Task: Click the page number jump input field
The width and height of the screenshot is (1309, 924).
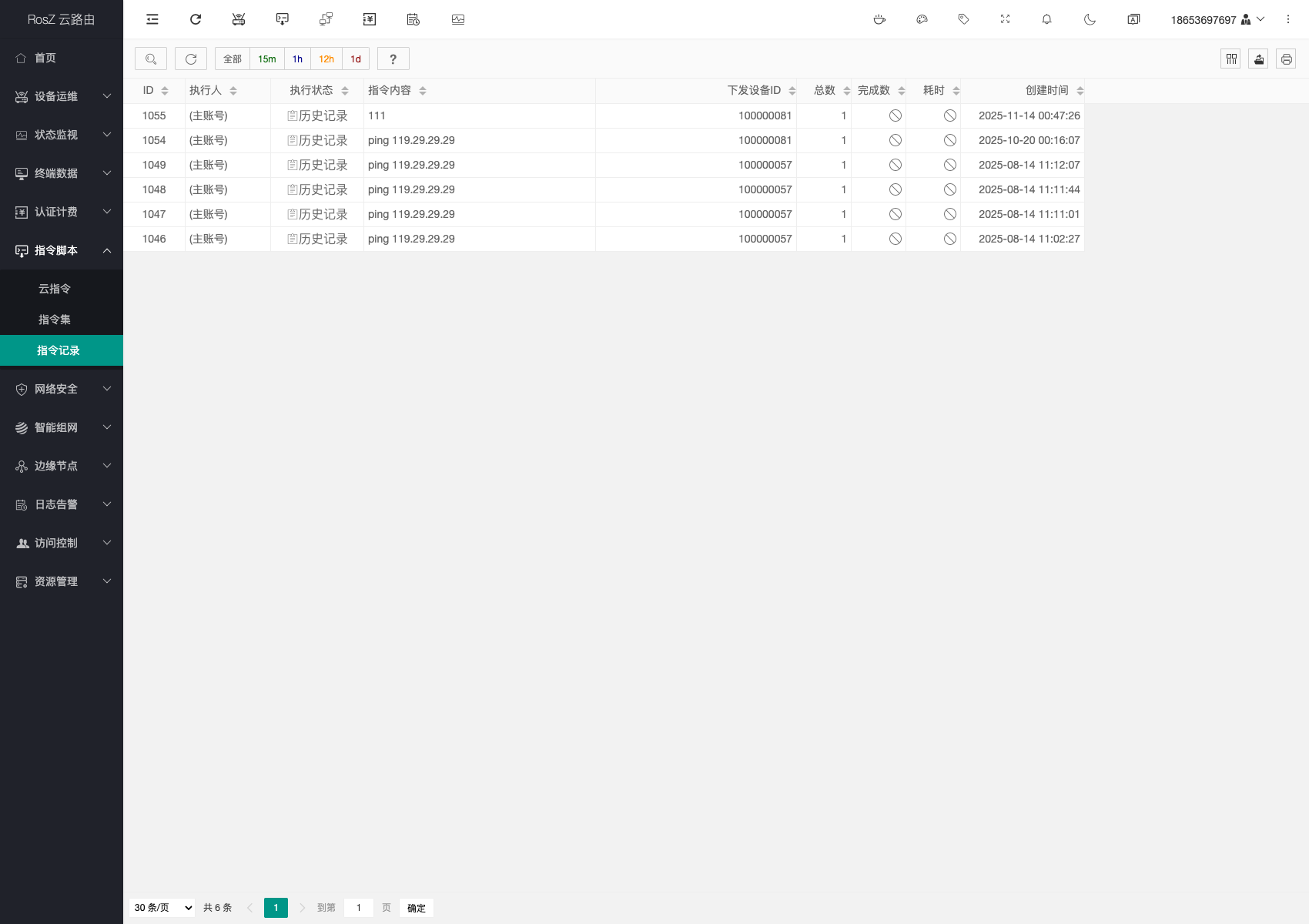Action: (x=358, y=908)
